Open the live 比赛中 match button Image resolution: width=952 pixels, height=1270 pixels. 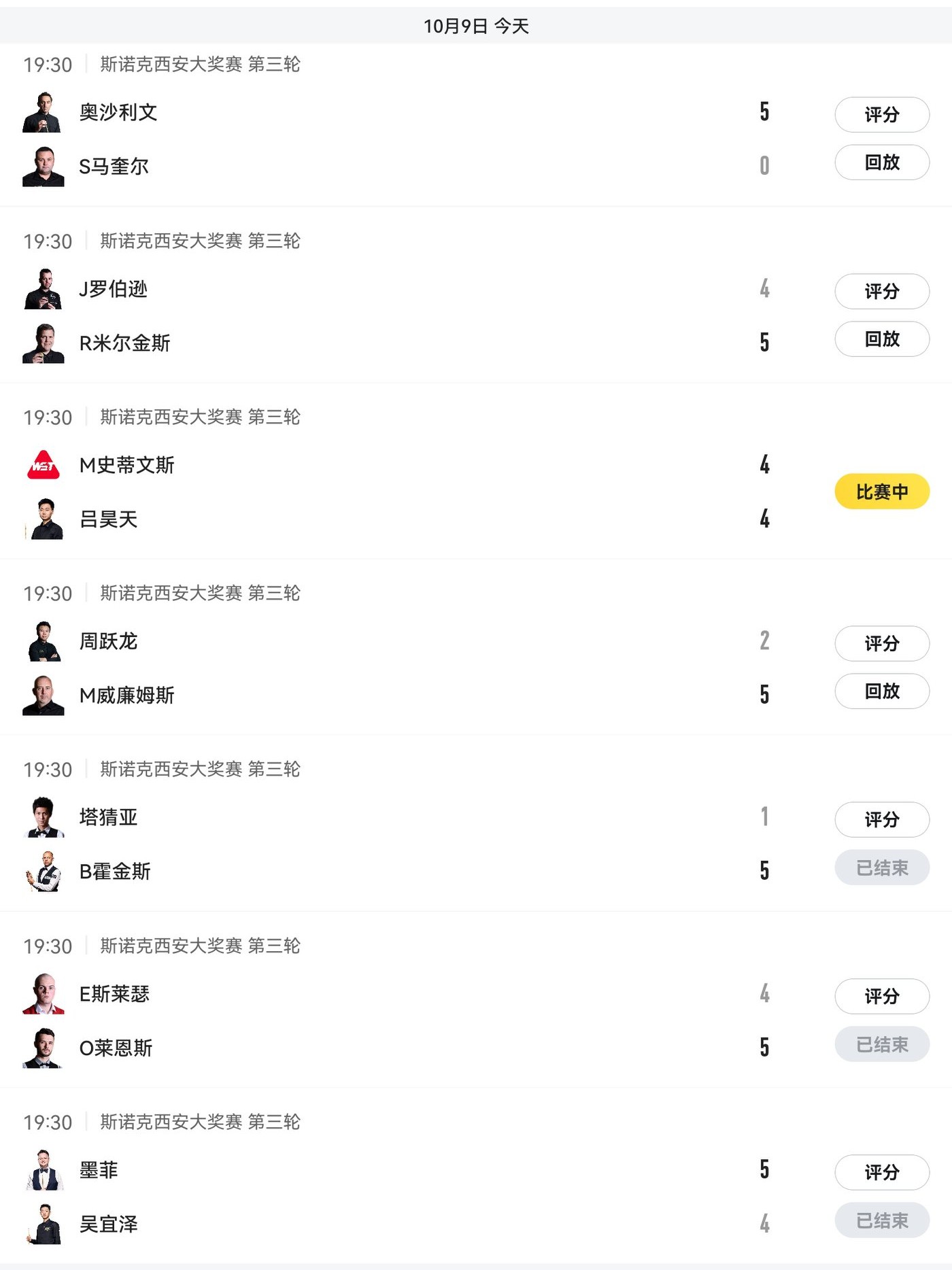pyautogui.click(x=881, y=492)
